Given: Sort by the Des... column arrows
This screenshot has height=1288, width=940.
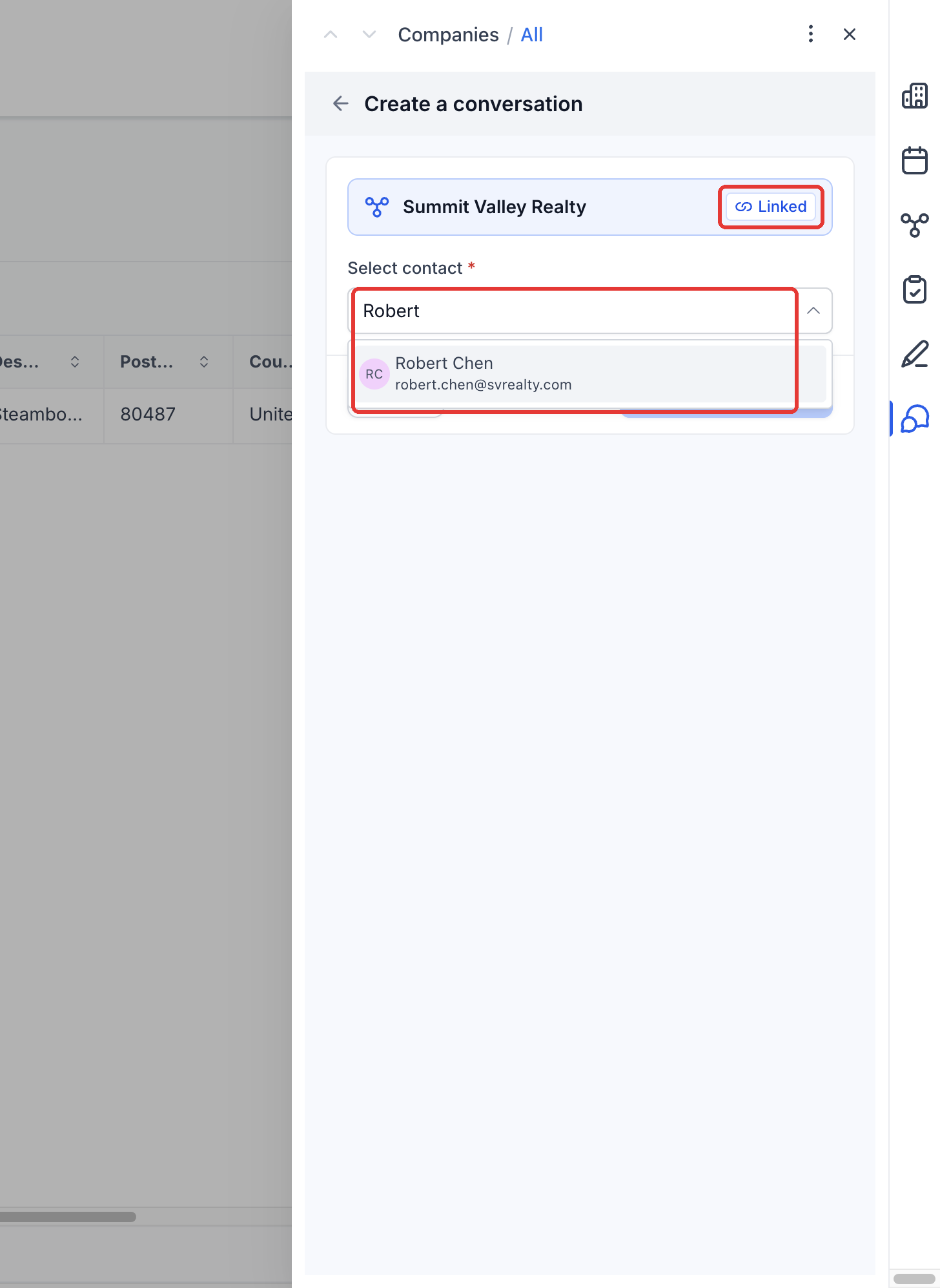Looking at the screenshot, I should pos(75,362).
